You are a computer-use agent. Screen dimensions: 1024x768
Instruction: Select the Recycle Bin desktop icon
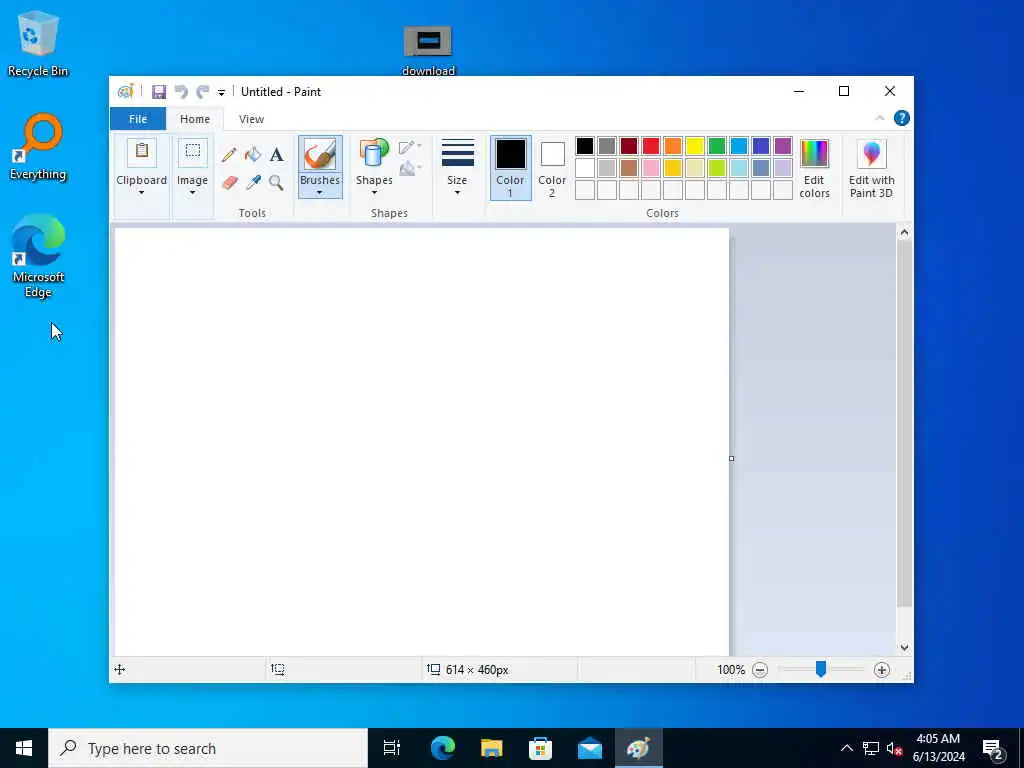coord(37,44)
